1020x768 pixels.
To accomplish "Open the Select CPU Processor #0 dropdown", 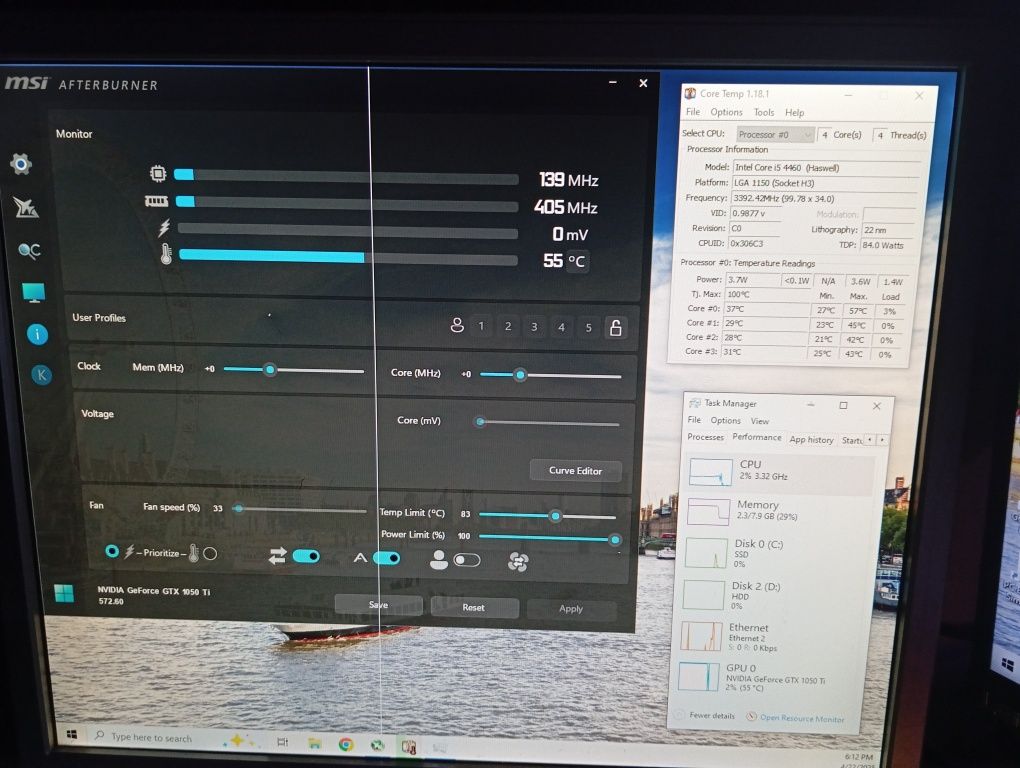I will [775, 135].
